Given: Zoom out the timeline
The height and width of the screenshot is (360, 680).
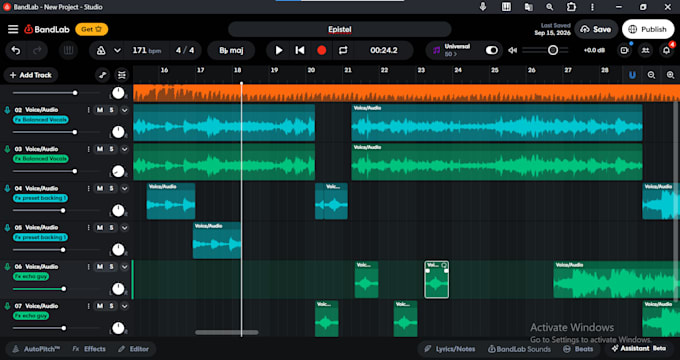Looking at the screenshot, I should tap(651, 75).
